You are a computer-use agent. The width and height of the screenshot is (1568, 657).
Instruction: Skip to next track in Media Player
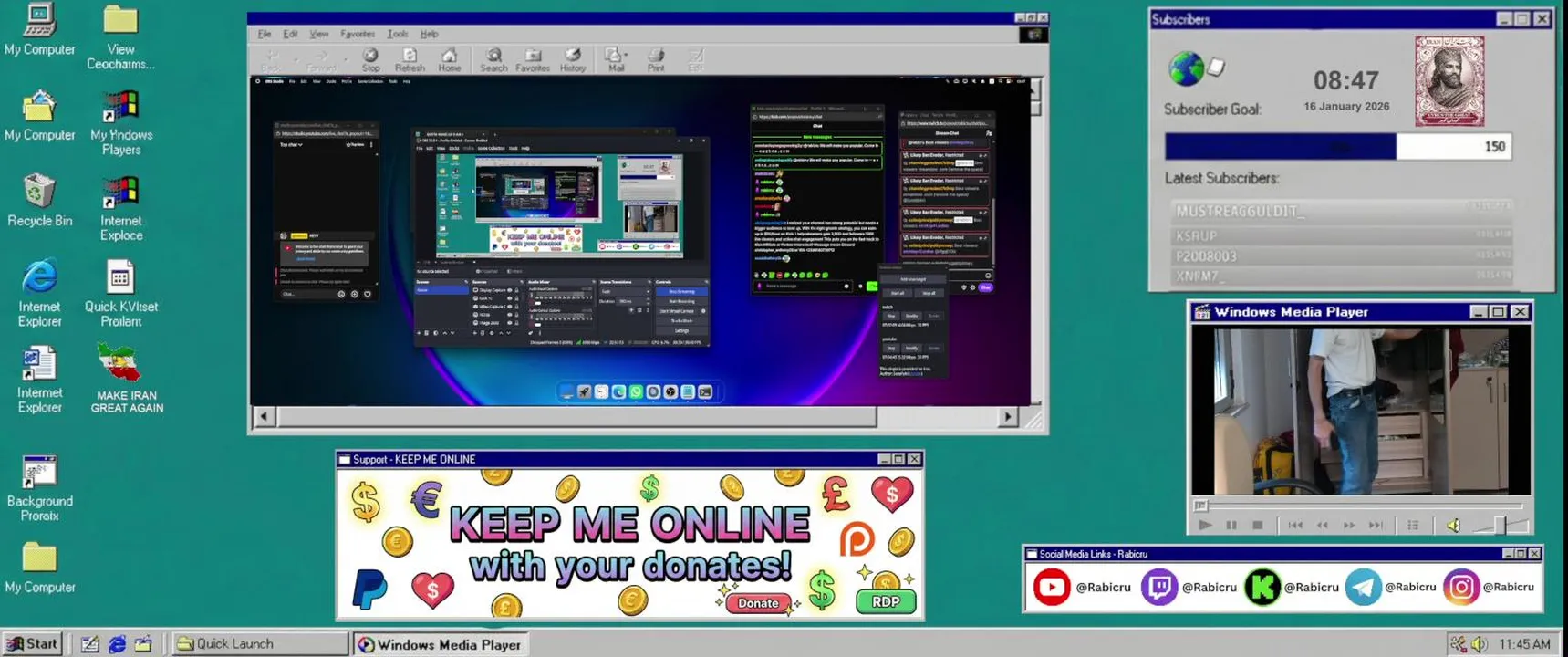[x=1376, y=525]
